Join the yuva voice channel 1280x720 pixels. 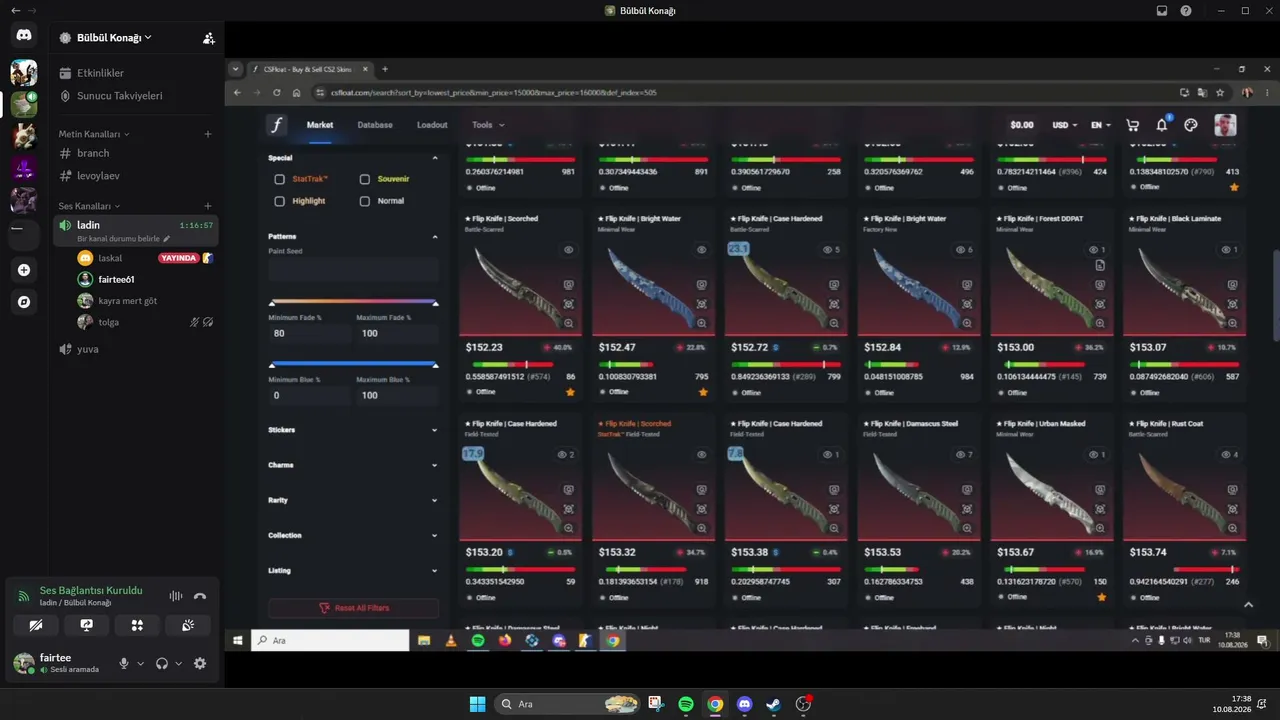(136, 349)
